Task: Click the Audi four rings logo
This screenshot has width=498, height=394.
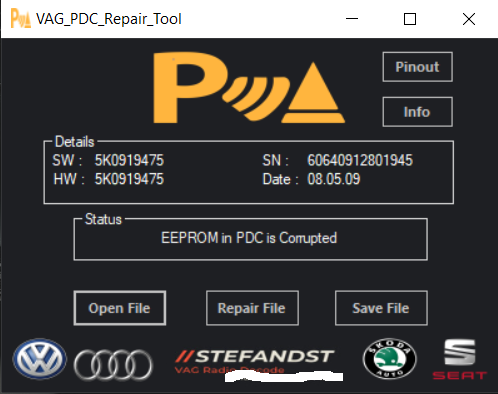Action: pyautogui.click(x=113, y=365)
